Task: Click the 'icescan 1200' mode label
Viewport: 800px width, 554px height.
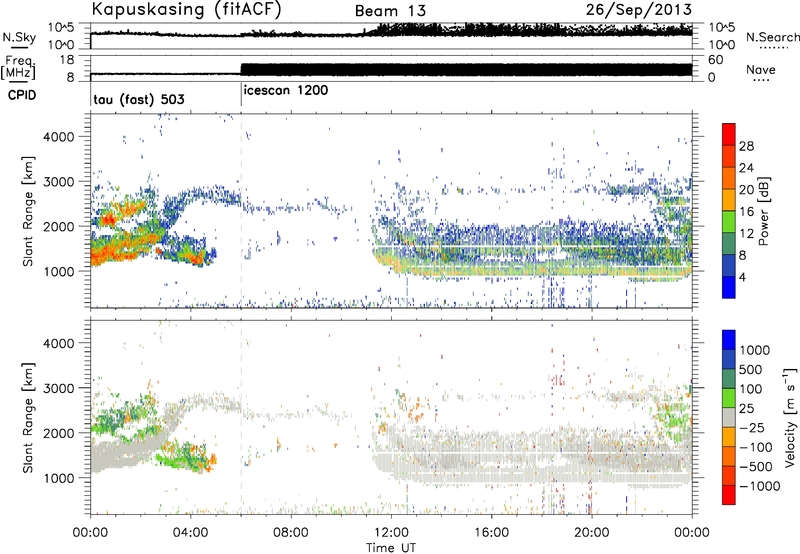Action: pyautogui.click(x=286, y=91)
